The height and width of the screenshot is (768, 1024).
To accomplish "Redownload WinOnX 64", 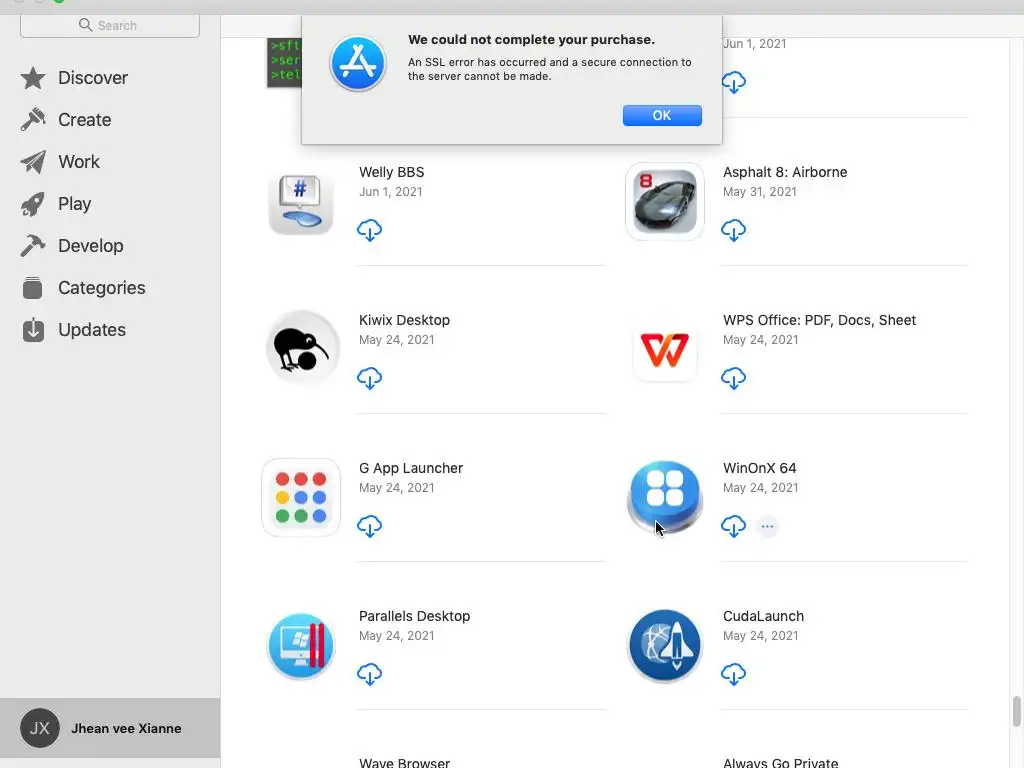I will point(733,526).
